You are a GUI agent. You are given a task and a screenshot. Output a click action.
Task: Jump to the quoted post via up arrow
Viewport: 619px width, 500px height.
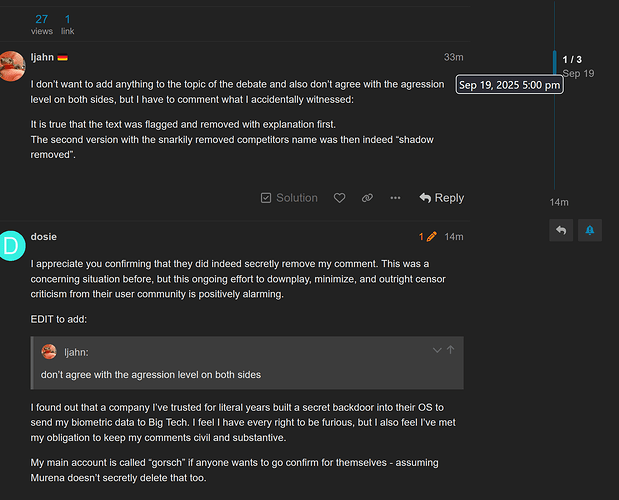(x=451, y=350)
